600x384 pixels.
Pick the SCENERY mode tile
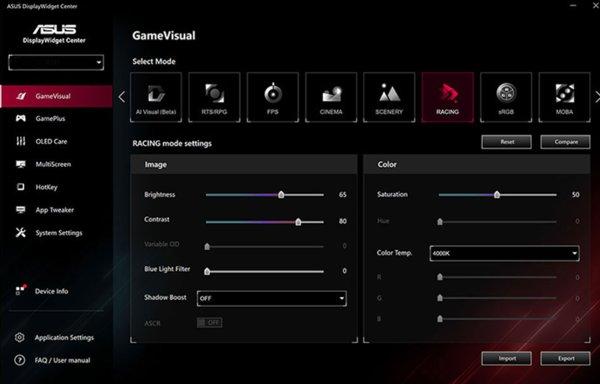pyautogui.click(x=389, y=97)
